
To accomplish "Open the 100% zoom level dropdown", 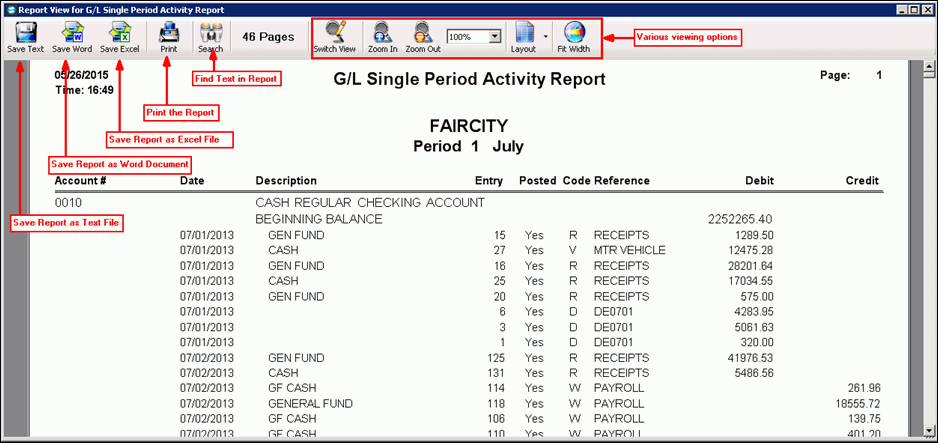I will coord(495,37).
